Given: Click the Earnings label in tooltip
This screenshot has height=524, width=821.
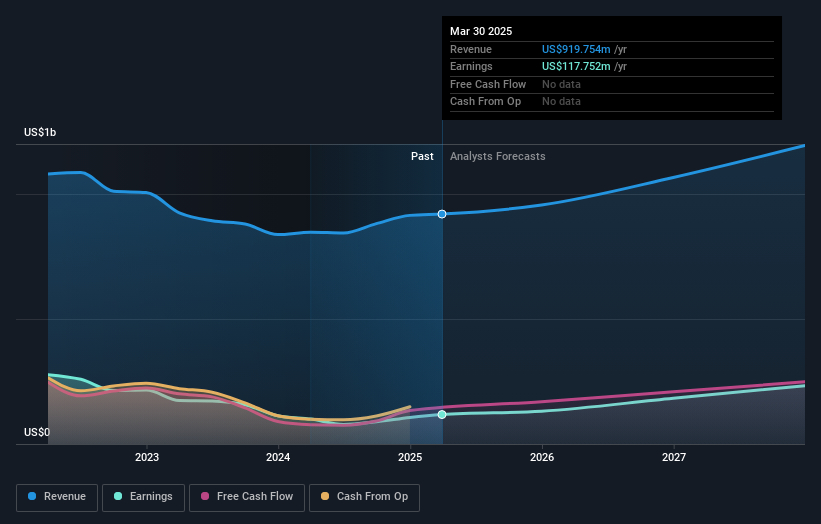Looking at the screenshot, I should coord(471,66).
